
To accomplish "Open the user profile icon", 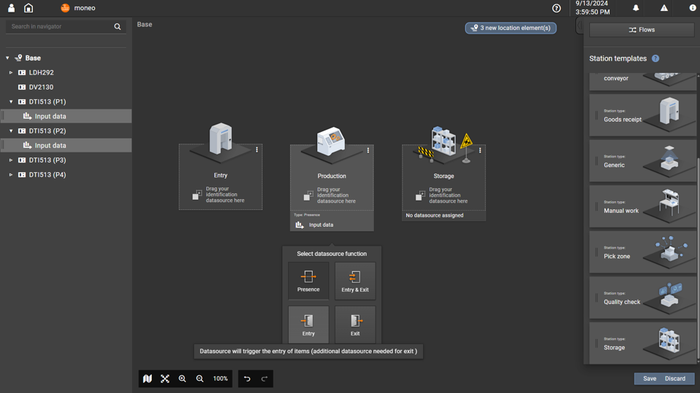I will 11,8.
